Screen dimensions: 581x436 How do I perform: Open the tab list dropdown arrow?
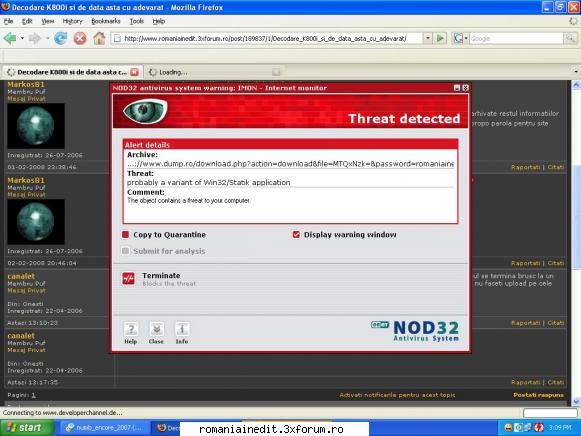(x=576, y=71)
